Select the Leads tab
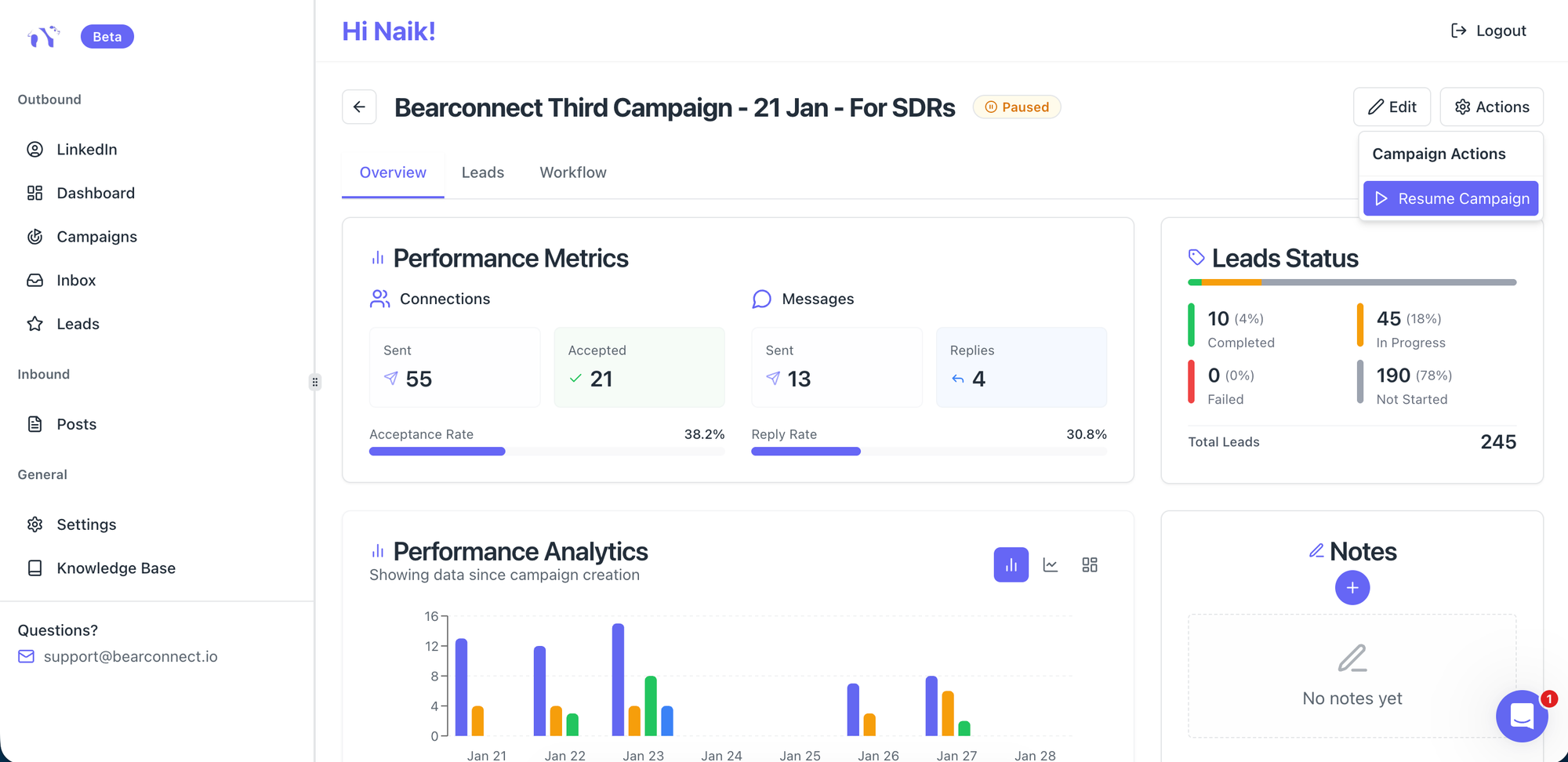 (x=482, y=172)
